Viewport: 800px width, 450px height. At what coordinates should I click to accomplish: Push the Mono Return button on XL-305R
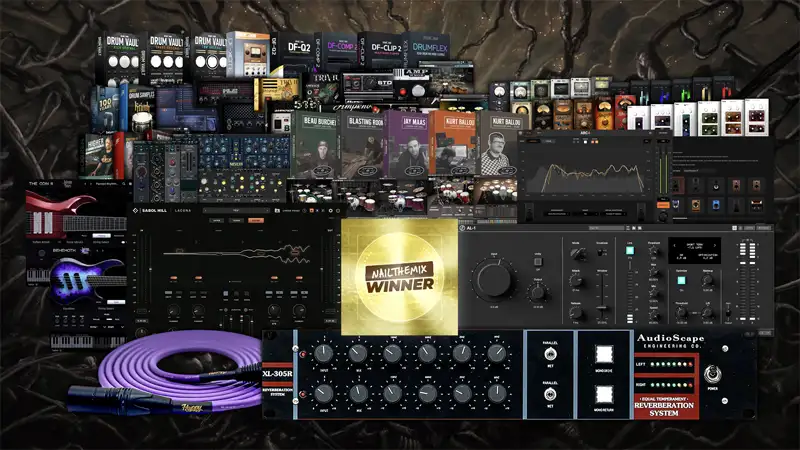click(604, 394)
